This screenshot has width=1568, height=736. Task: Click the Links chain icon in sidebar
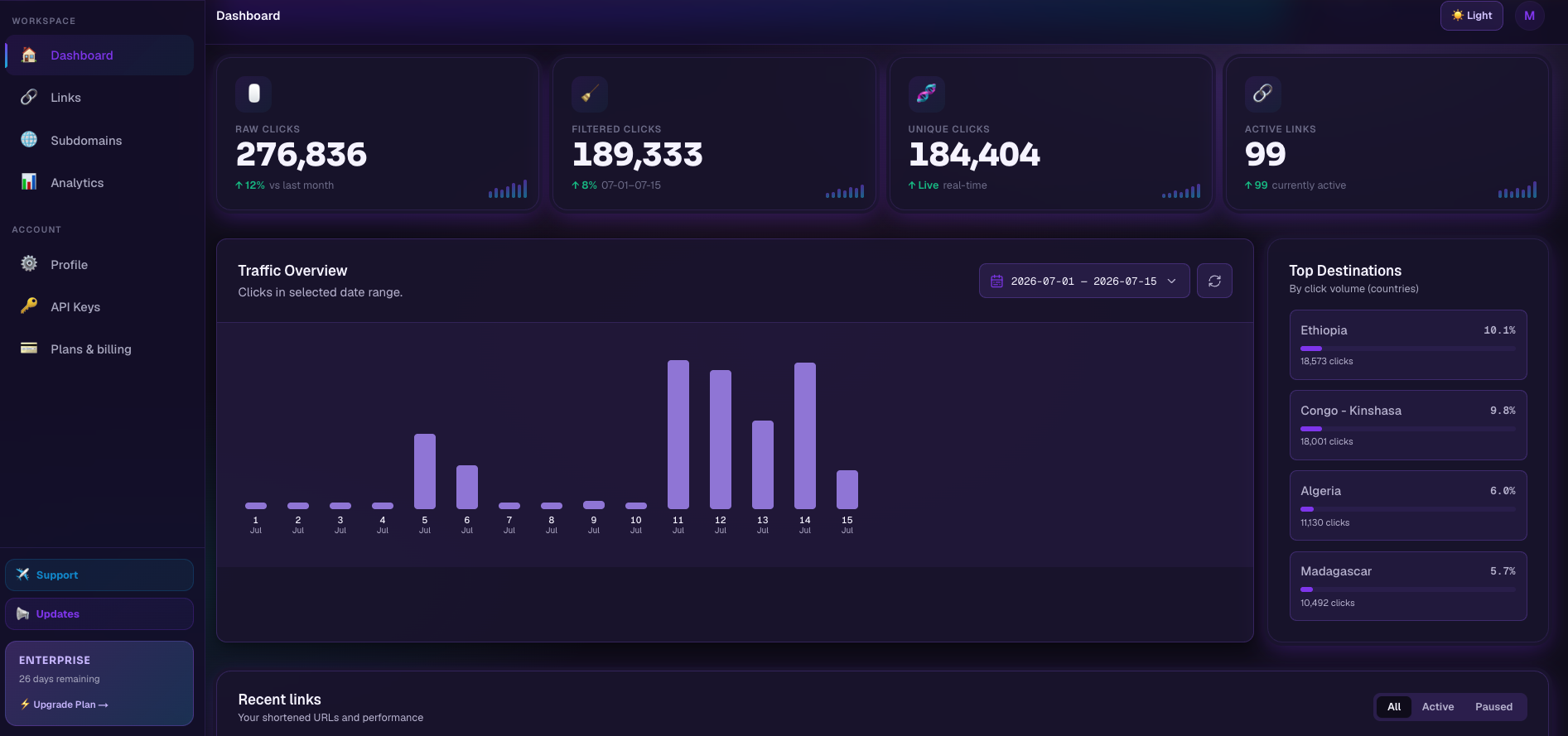pos(29,97)
